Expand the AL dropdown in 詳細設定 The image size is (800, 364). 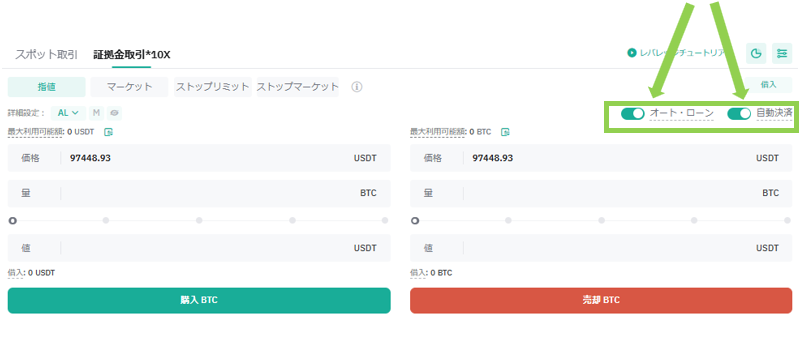click(68, 113)
